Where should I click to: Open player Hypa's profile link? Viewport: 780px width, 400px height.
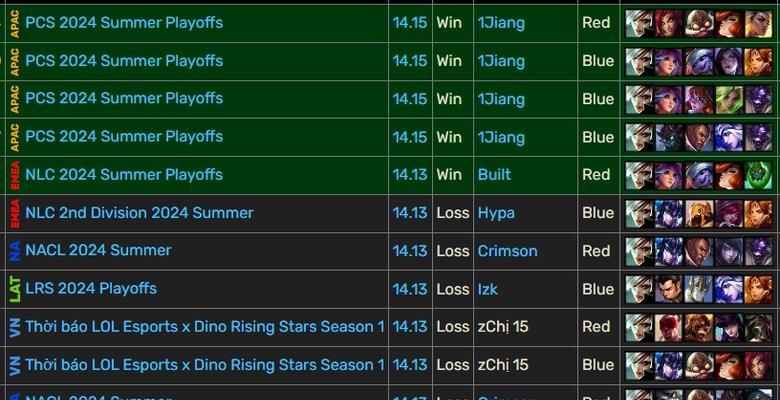click(x=496, y=213)
